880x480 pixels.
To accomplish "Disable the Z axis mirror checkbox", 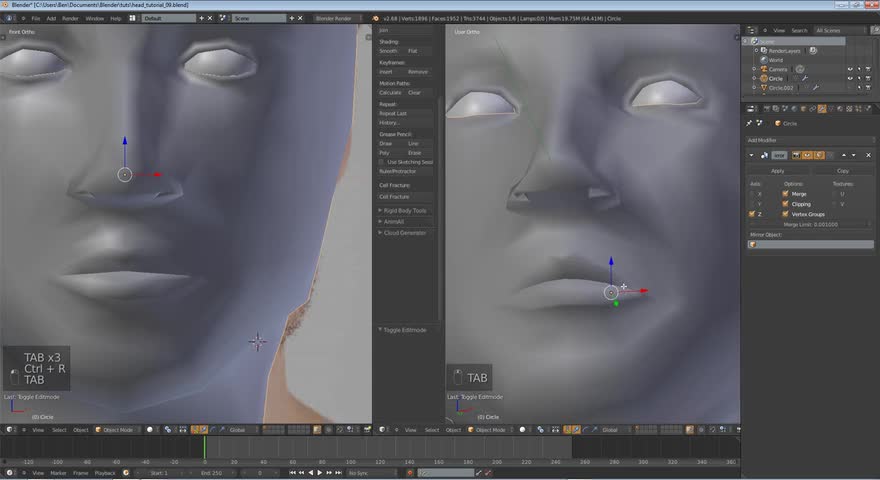I will 752,214.
